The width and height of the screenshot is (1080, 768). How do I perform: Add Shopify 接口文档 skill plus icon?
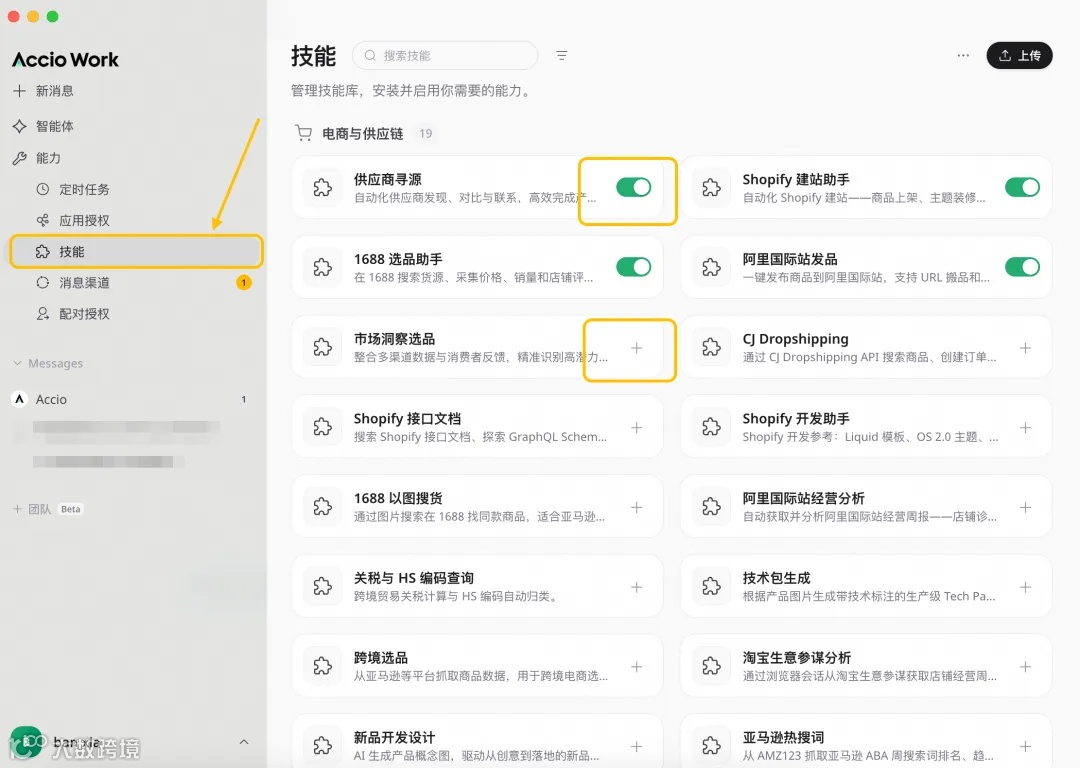(x=636, y=428)
